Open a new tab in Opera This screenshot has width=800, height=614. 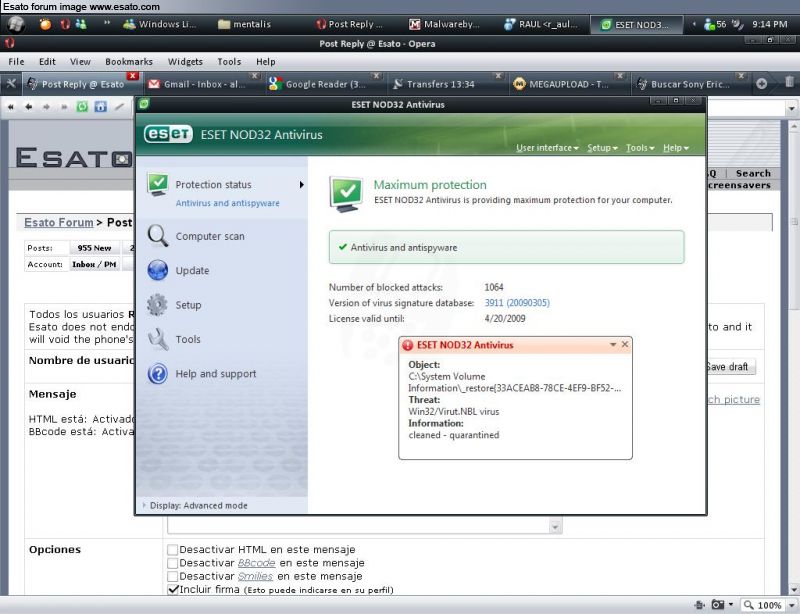pyautogui.click(x=762, y=83)
